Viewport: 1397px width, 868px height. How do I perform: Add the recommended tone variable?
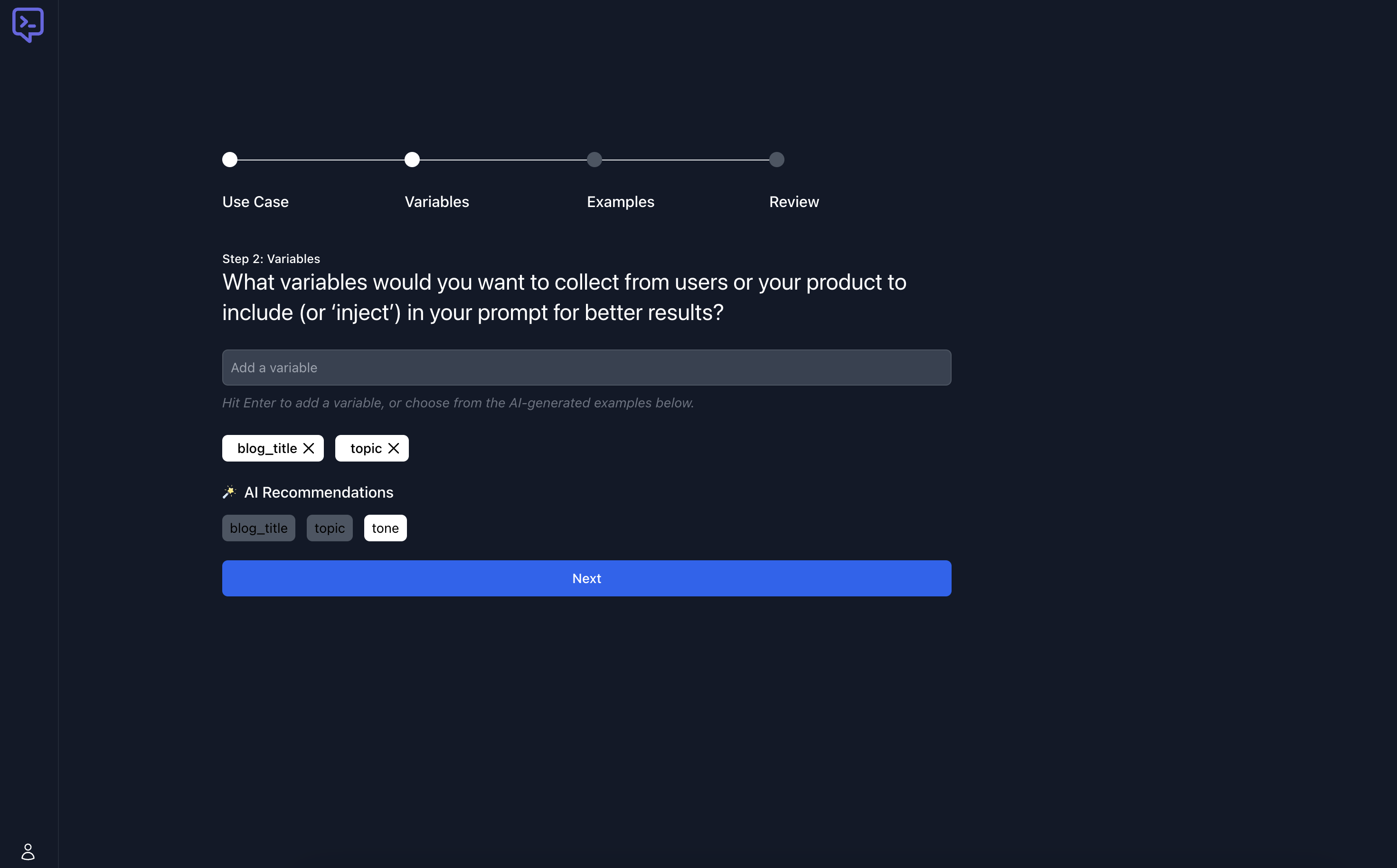(385, 528)
